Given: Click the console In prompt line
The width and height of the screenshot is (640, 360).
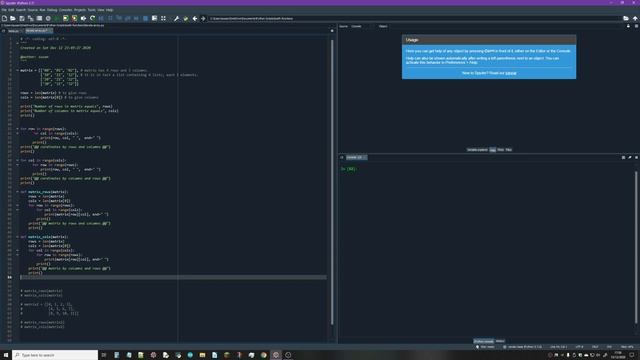Looking at the screenshot, I should pyautogui.click(x=348, y=169).
